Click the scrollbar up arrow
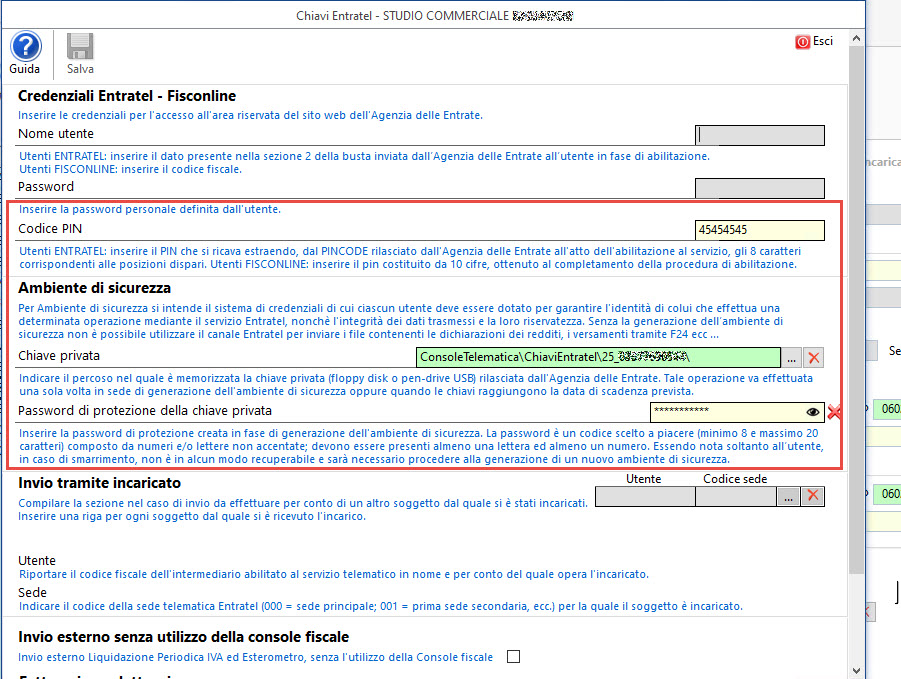Image resolution: width=901 pixels, height=679 pixels. tap(856, 38)
